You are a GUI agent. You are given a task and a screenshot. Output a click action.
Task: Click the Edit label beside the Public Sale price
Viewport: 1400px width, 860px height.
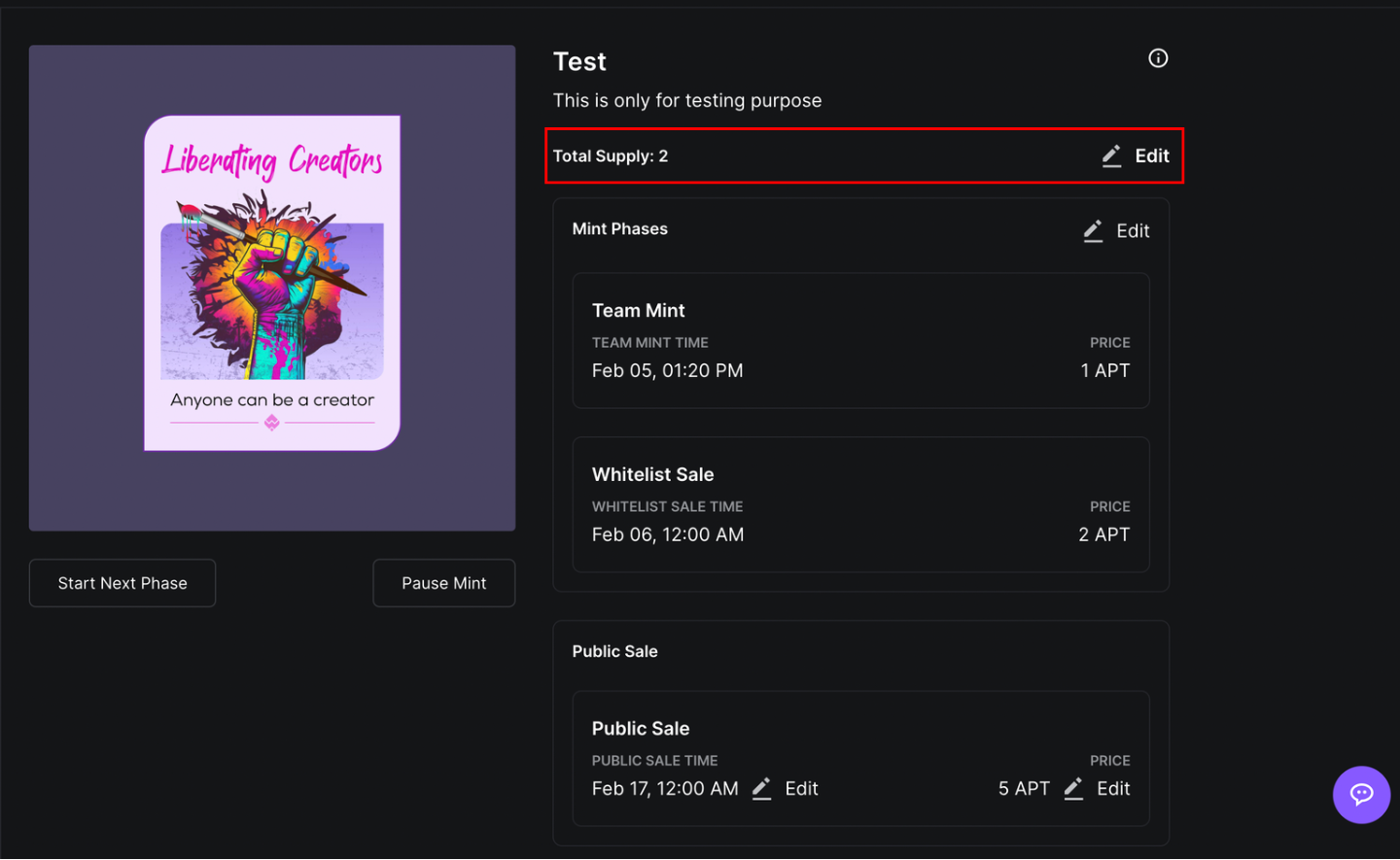coord(1113,789)
